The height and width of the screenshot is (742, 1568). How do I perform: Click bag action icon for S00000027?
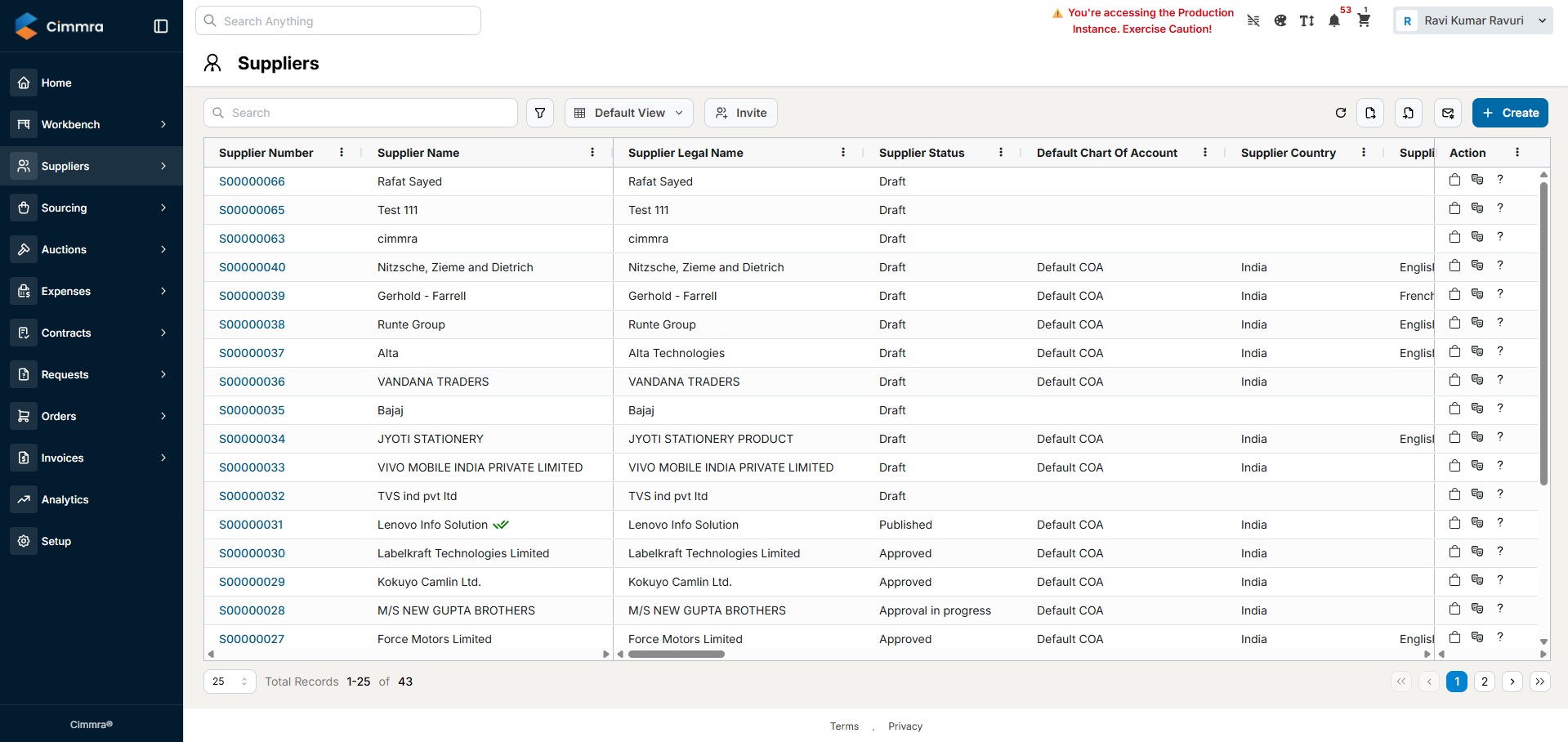(1454, 637)
